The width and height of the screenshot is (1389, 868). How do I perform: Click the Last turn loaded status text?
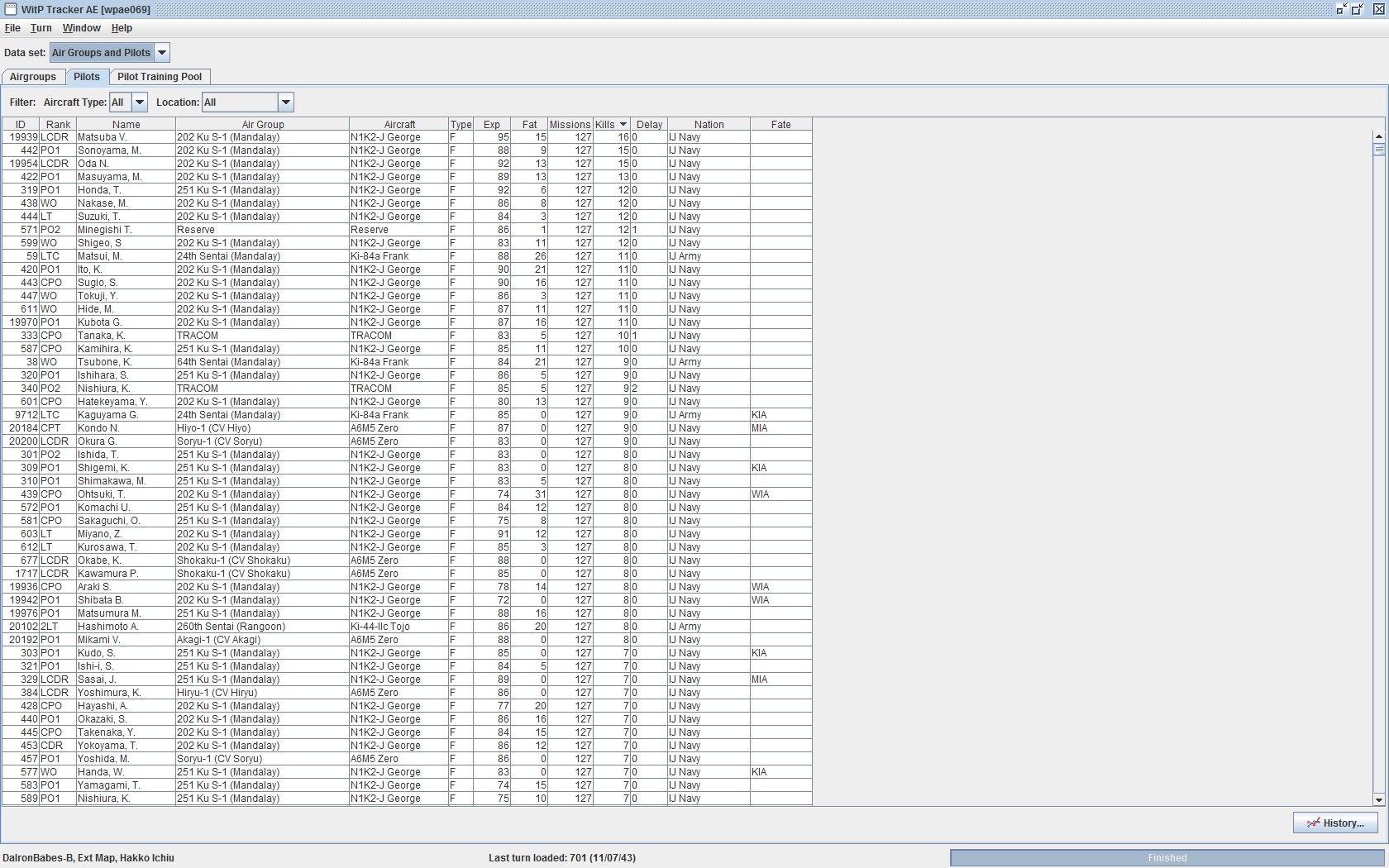tap(562, 858)
